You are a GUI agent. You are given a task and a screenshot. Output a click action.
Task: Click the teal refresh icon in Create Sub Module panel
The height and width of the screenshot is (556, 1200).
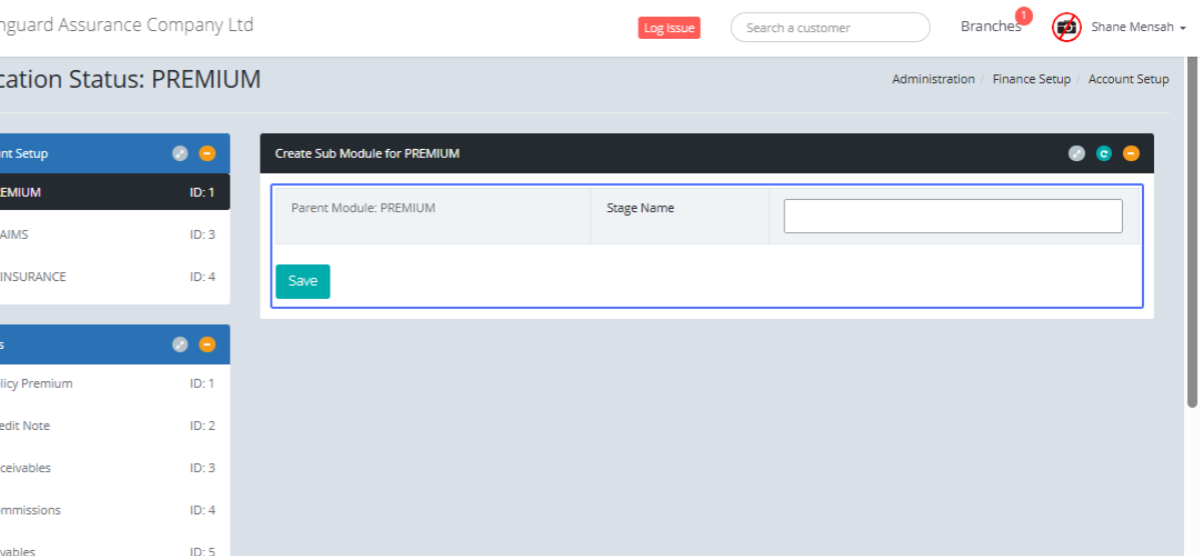[x=1104, y=154]
